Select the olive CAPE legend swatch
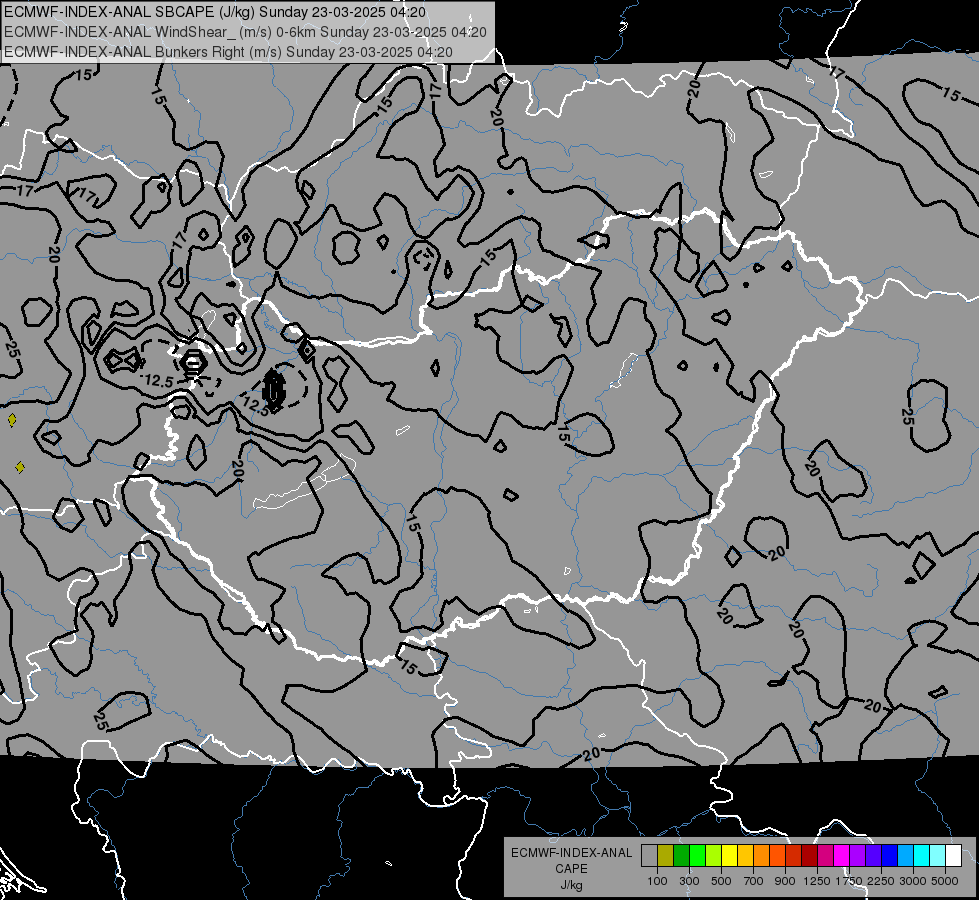 tap(666, 855)
